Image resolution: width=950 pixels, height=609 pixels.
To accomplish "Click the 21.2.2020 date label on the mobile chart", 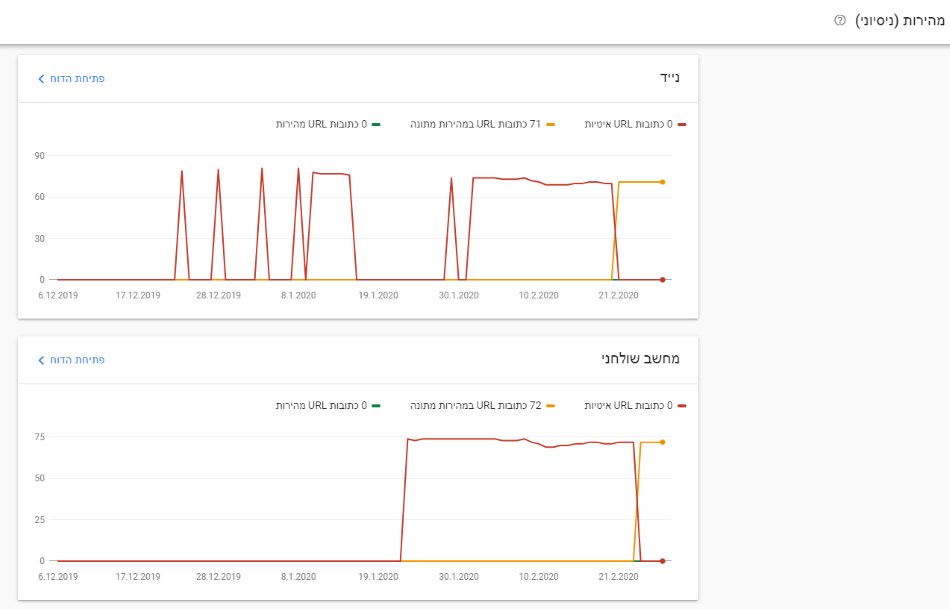I will [x=619, y=296].
